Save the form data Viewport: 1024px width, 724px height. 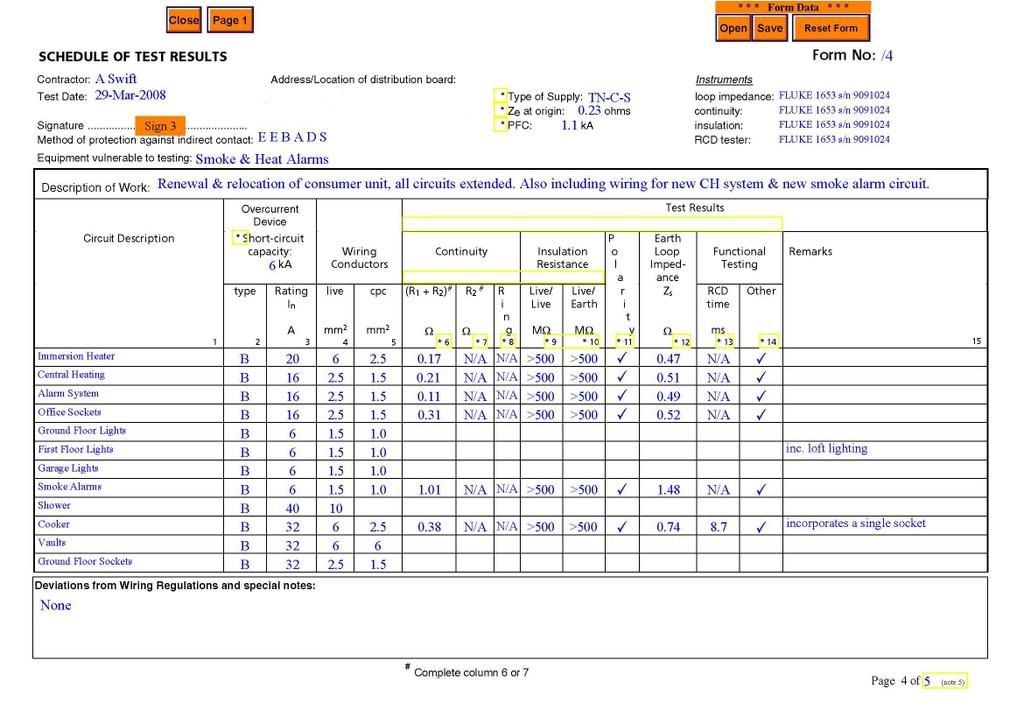(x=770, y=29)
